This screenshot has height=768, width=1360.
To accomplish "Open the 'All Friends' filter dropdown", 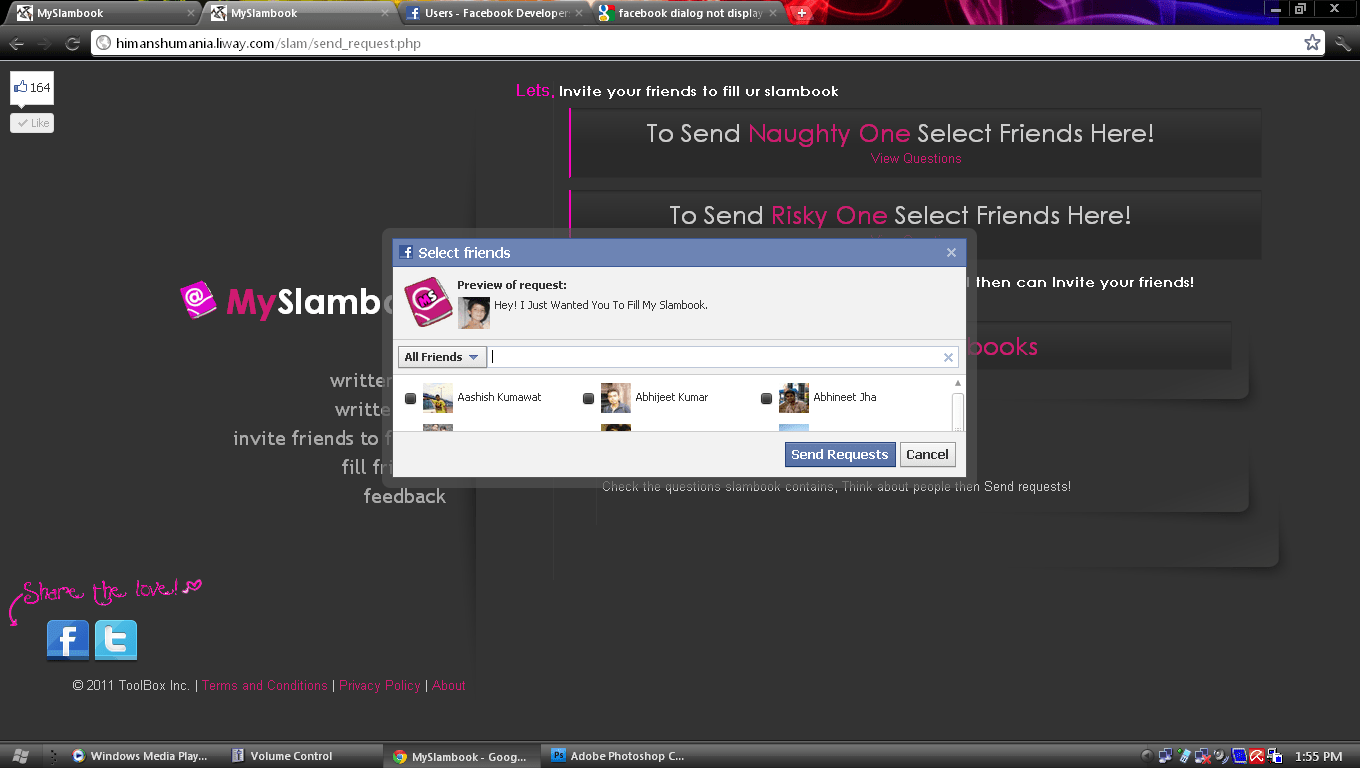I will pyautogui.click(x=441, y=356).
